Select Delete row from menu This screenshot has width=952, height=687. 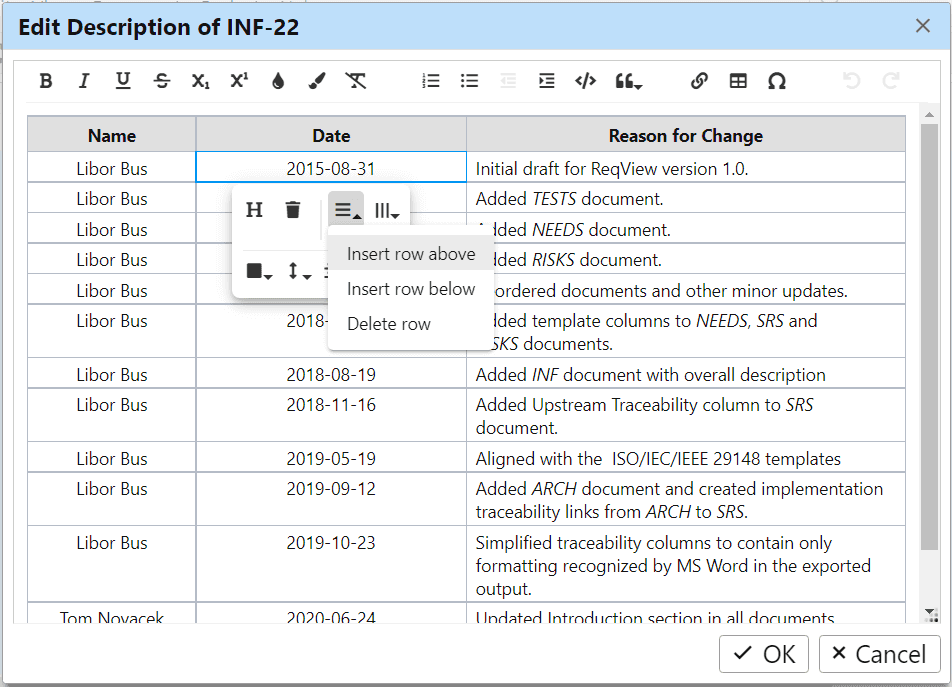pyautogui.click(x=389, y=324)
